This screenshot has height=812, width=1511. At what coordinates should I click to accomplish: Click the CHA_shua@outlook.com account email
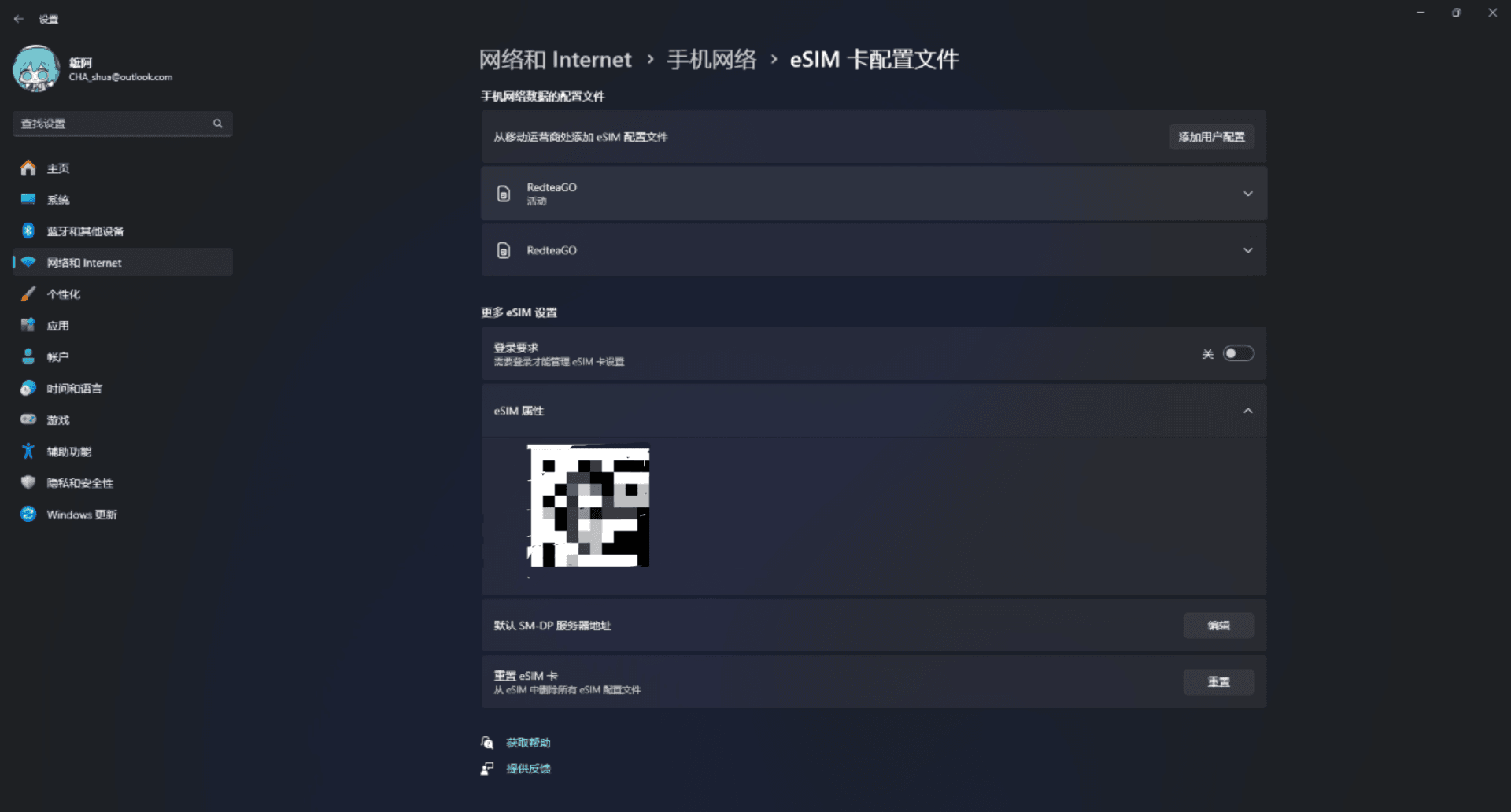[x=120, y=77]
